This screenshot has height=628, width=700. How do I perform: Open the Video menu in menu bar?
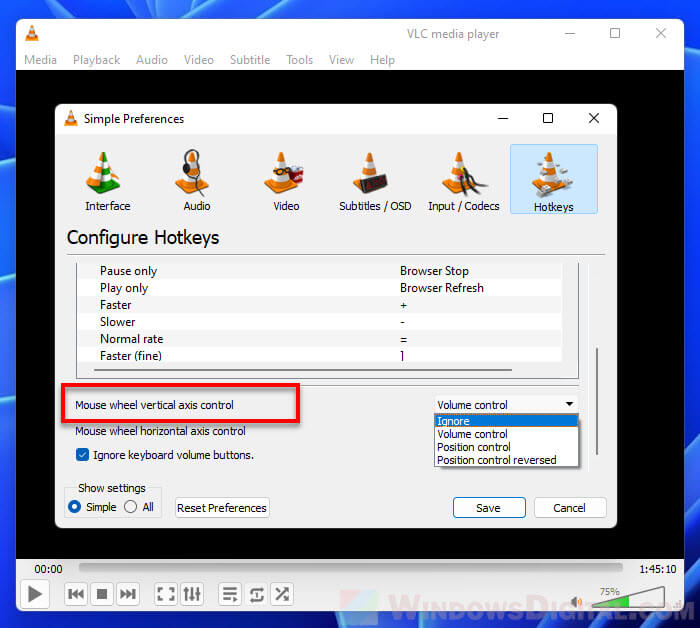pos(199,60)
